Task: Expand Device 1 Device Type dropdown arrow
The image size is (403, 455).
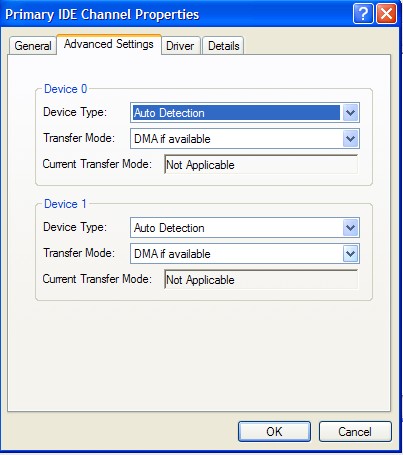Action: (350, 228)
